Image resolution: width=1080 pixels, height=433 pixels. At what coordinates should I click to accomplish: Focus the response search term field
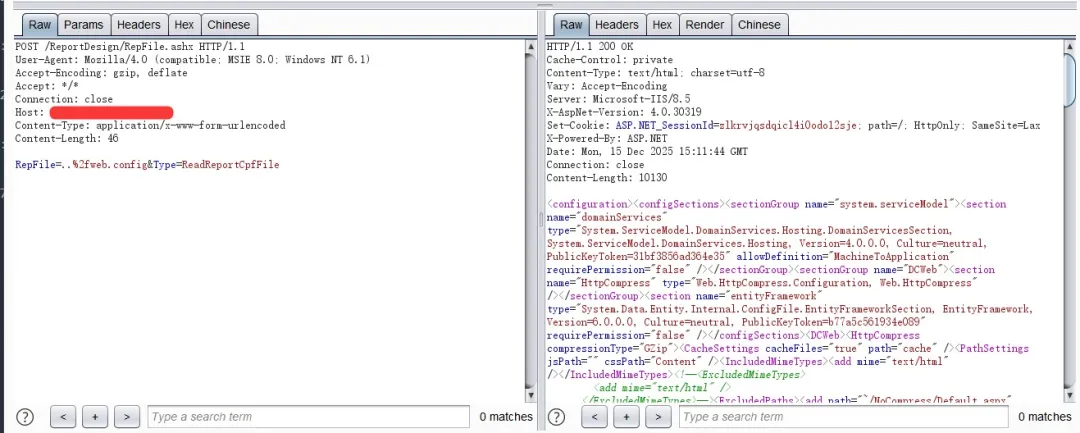(x=842, y=416)
